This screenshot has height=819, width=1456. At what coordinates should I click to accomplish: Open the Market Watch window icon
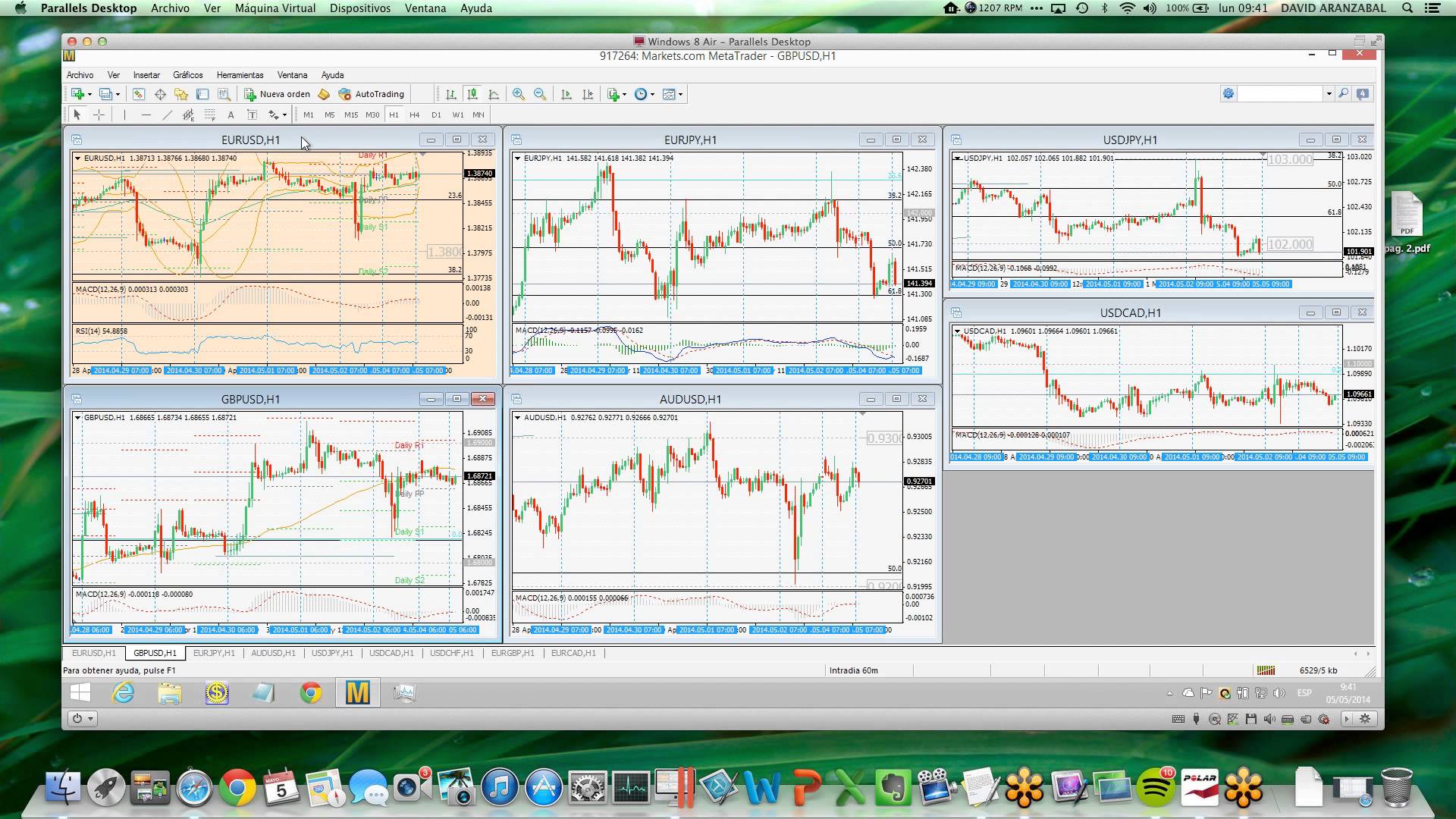point(139,94)
